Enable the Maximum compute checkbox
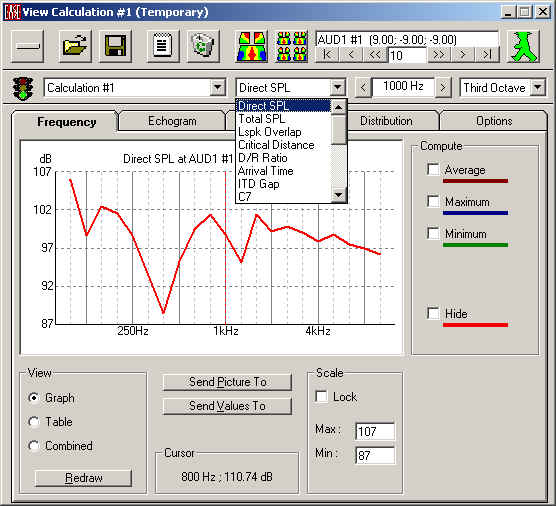This screenshot has width=556, height=506. click(x=433, y=201)
